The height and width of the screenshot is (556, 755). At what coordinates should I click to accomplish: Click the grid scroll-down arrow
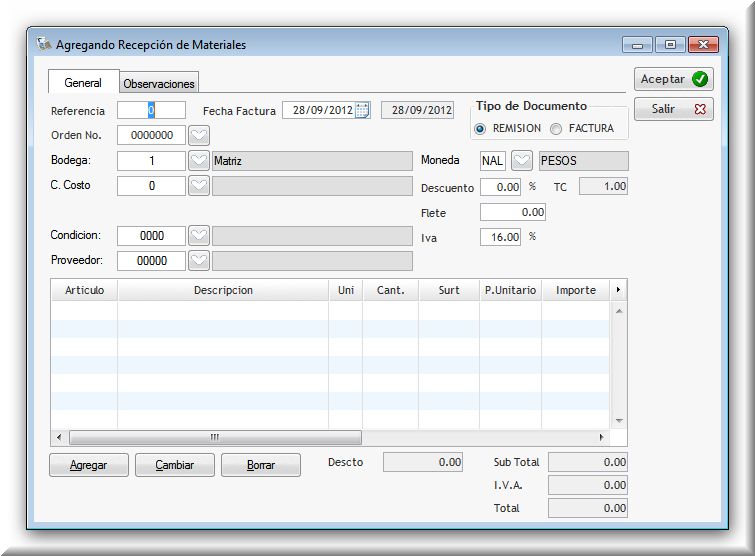(619, 421)
